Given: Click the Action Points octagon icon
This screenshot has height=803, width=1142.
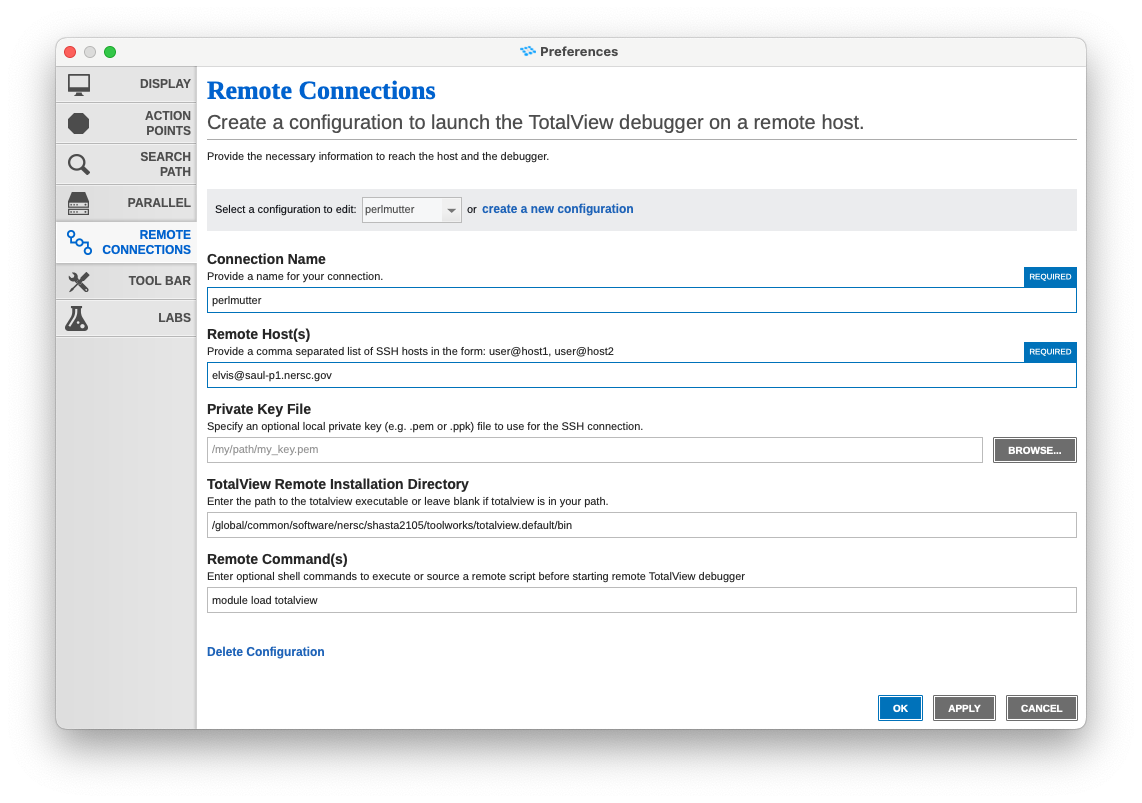Looking at the screenshot, I should pyautogui.click(x=79, y=123).
